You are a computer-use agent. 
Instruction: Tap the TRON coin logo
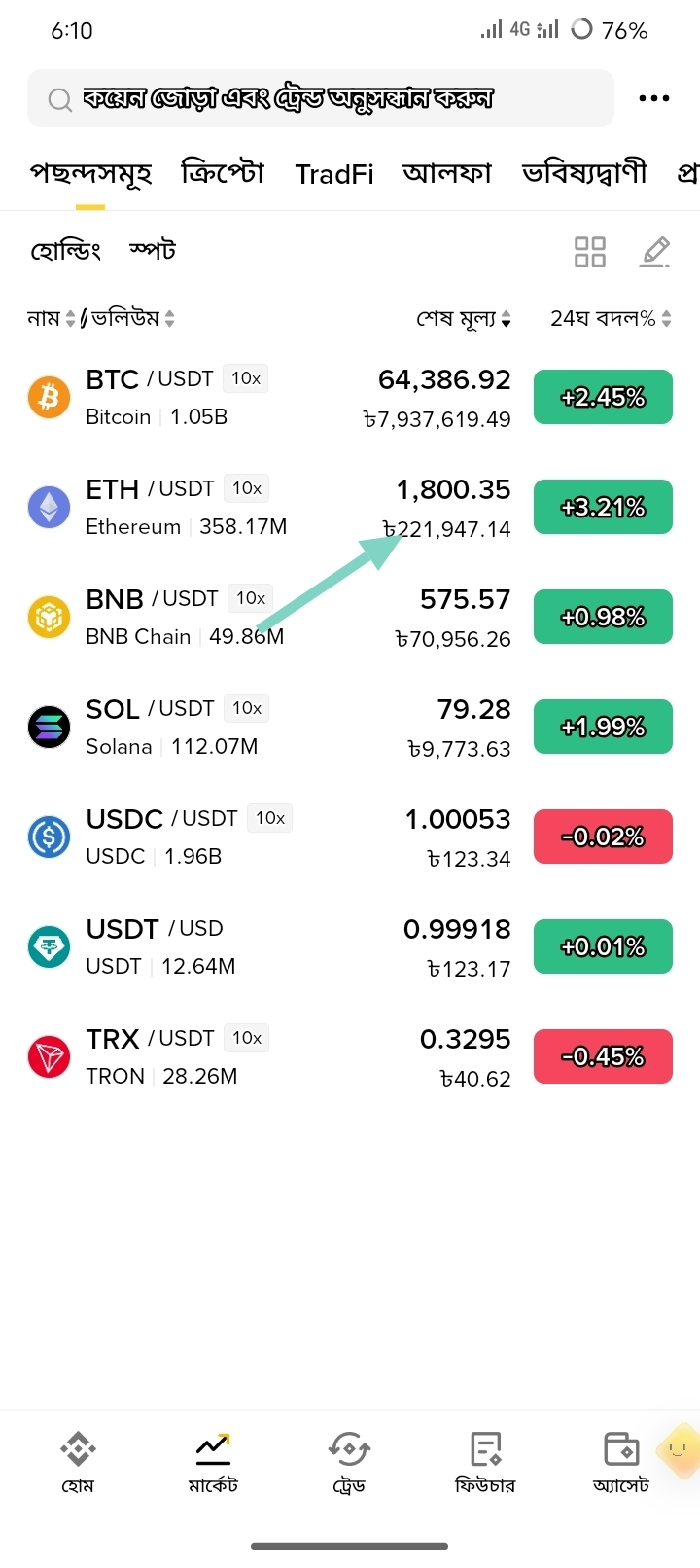tap(49, 1056)
